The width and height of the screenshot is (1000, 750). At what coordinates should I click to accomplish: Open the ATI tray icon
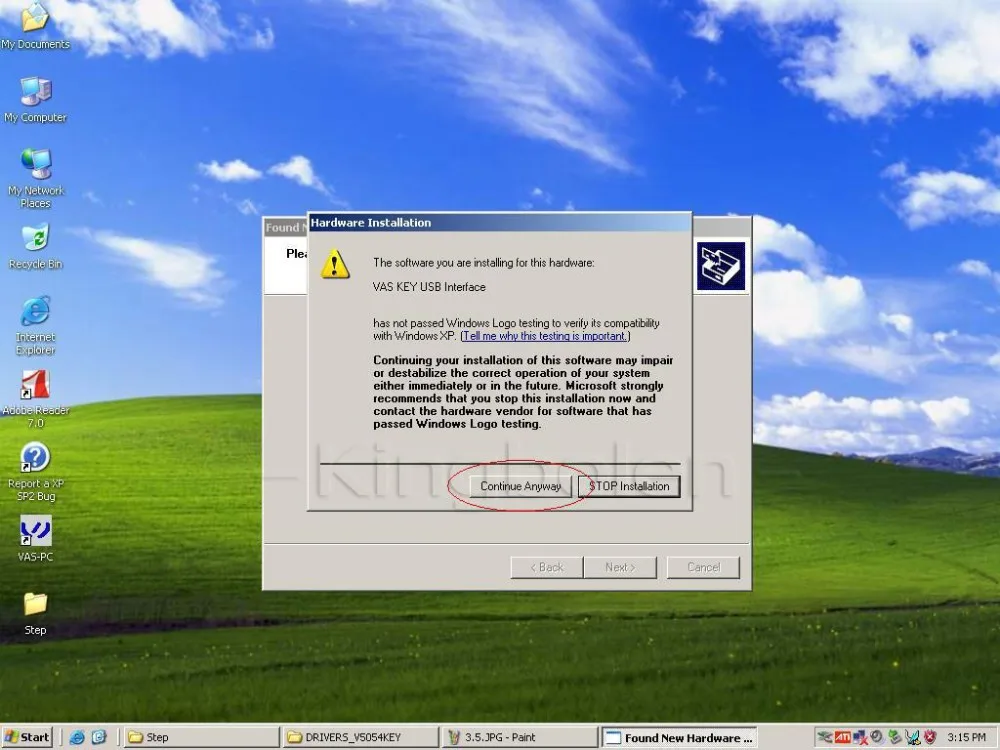point(843,737)
